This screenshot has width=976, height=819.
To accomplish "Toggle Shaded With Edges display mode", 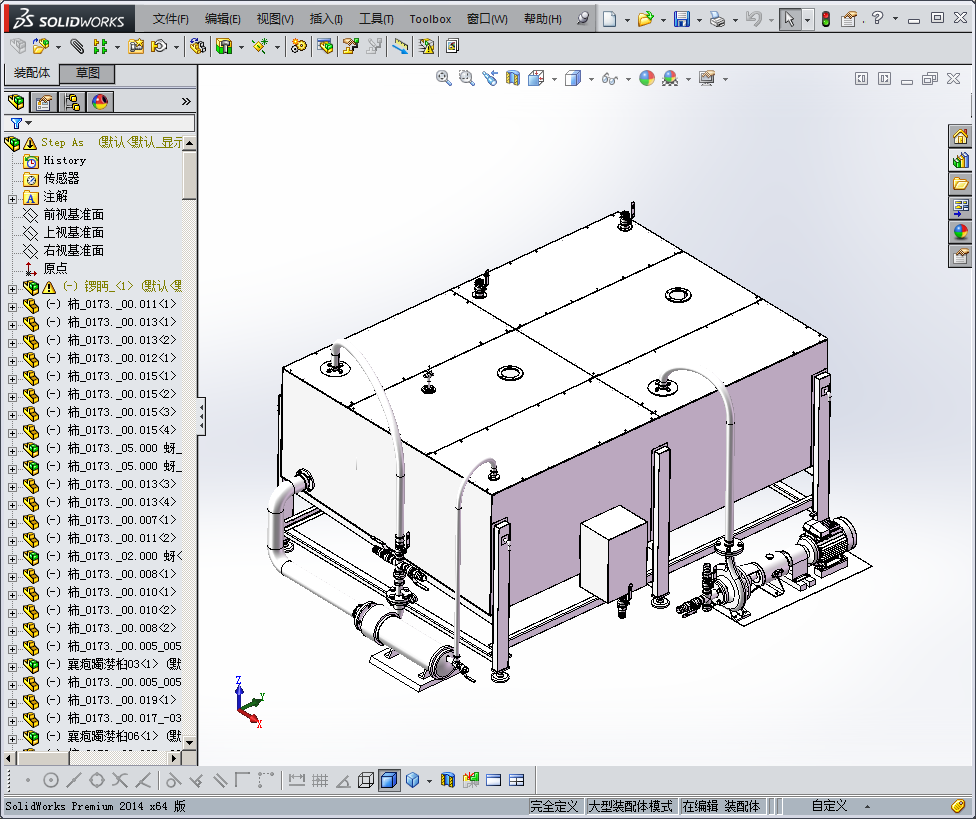I will click(x=389, y=780).
